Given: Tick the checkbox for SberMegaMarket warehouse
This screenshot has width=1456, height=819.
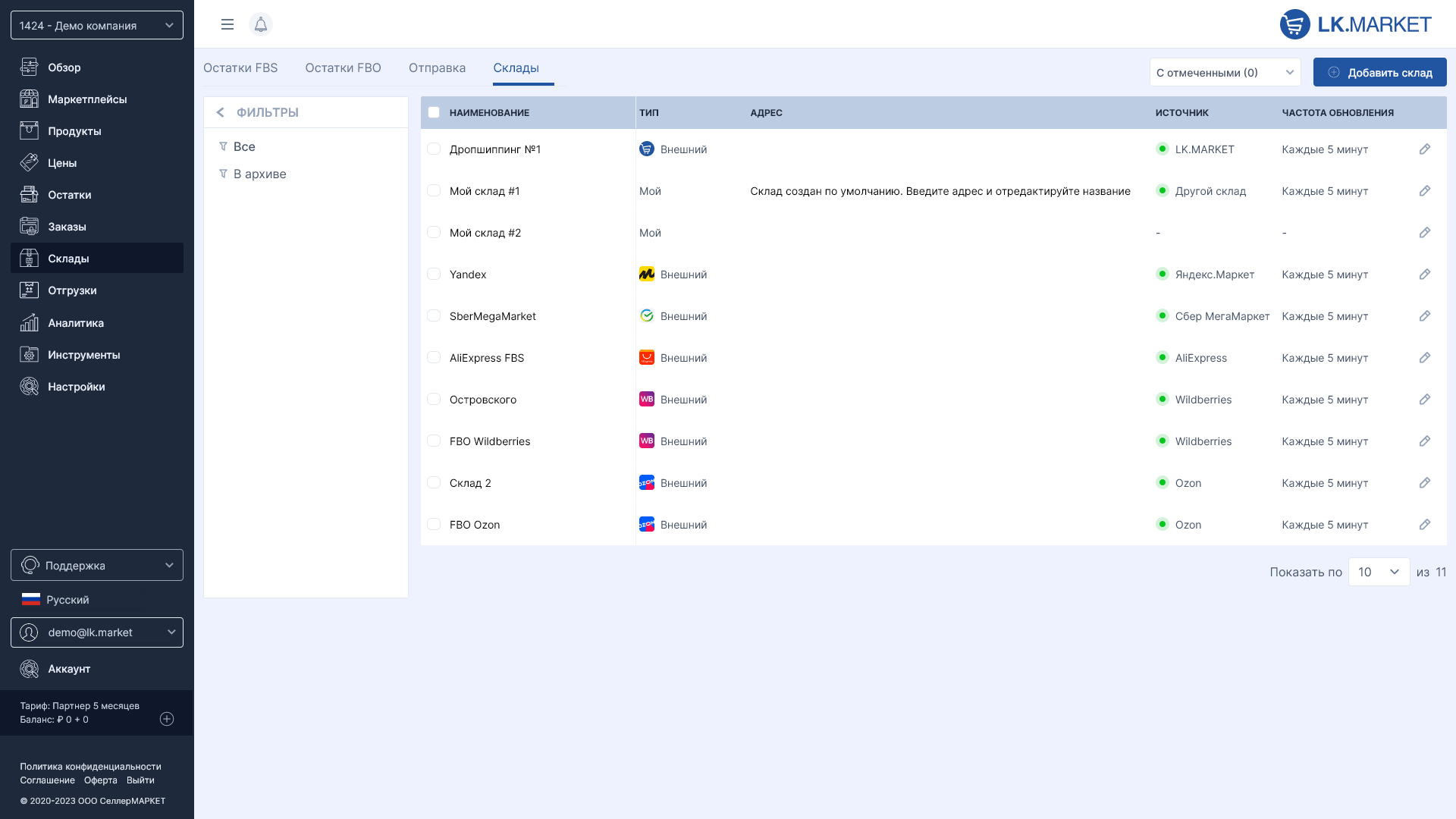Looking at the screenshot, I should pos(434,316).
